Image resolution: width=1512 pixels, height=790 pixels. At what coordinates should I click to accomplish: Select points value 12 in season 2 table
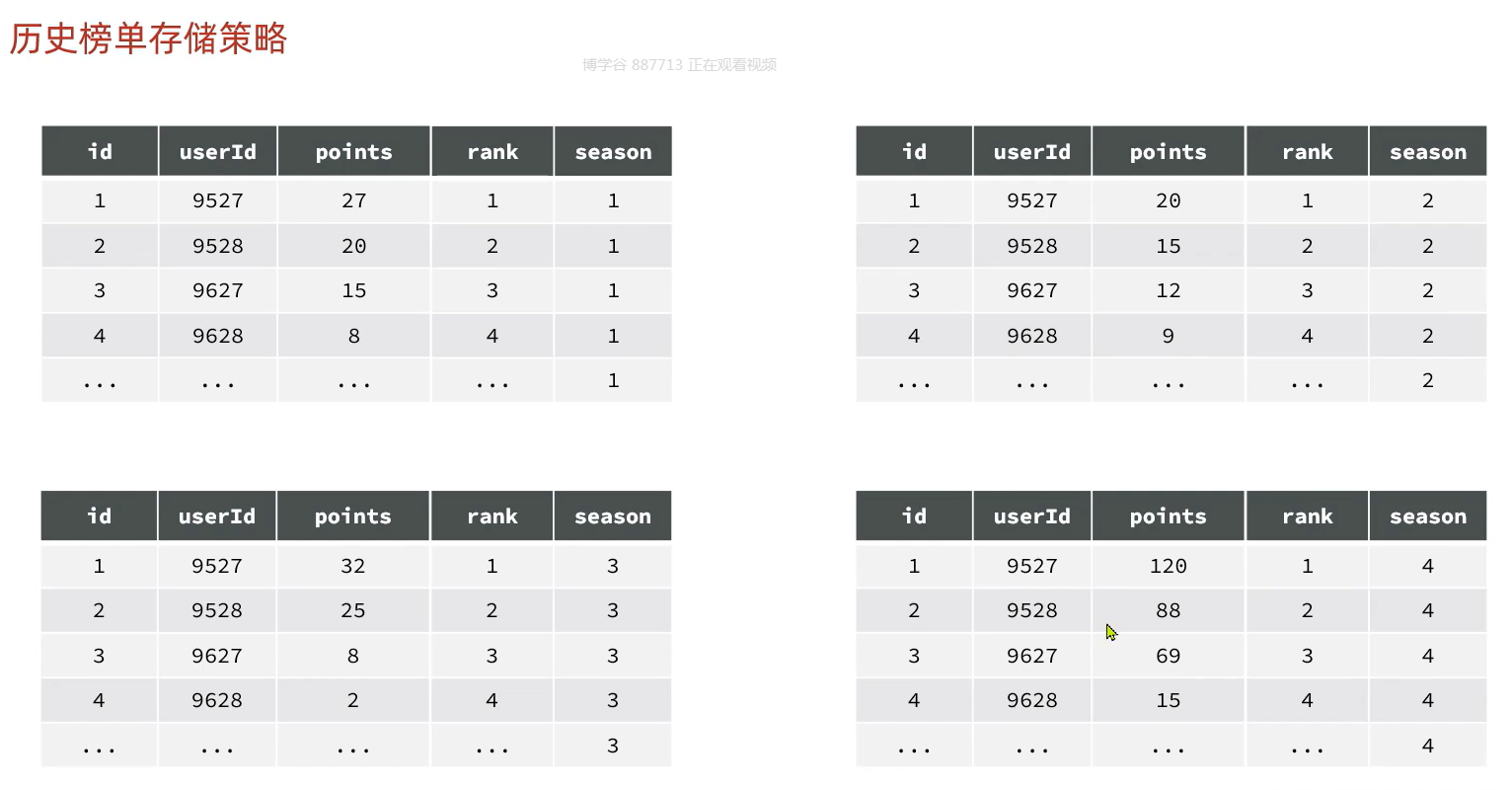(1169, 290)
